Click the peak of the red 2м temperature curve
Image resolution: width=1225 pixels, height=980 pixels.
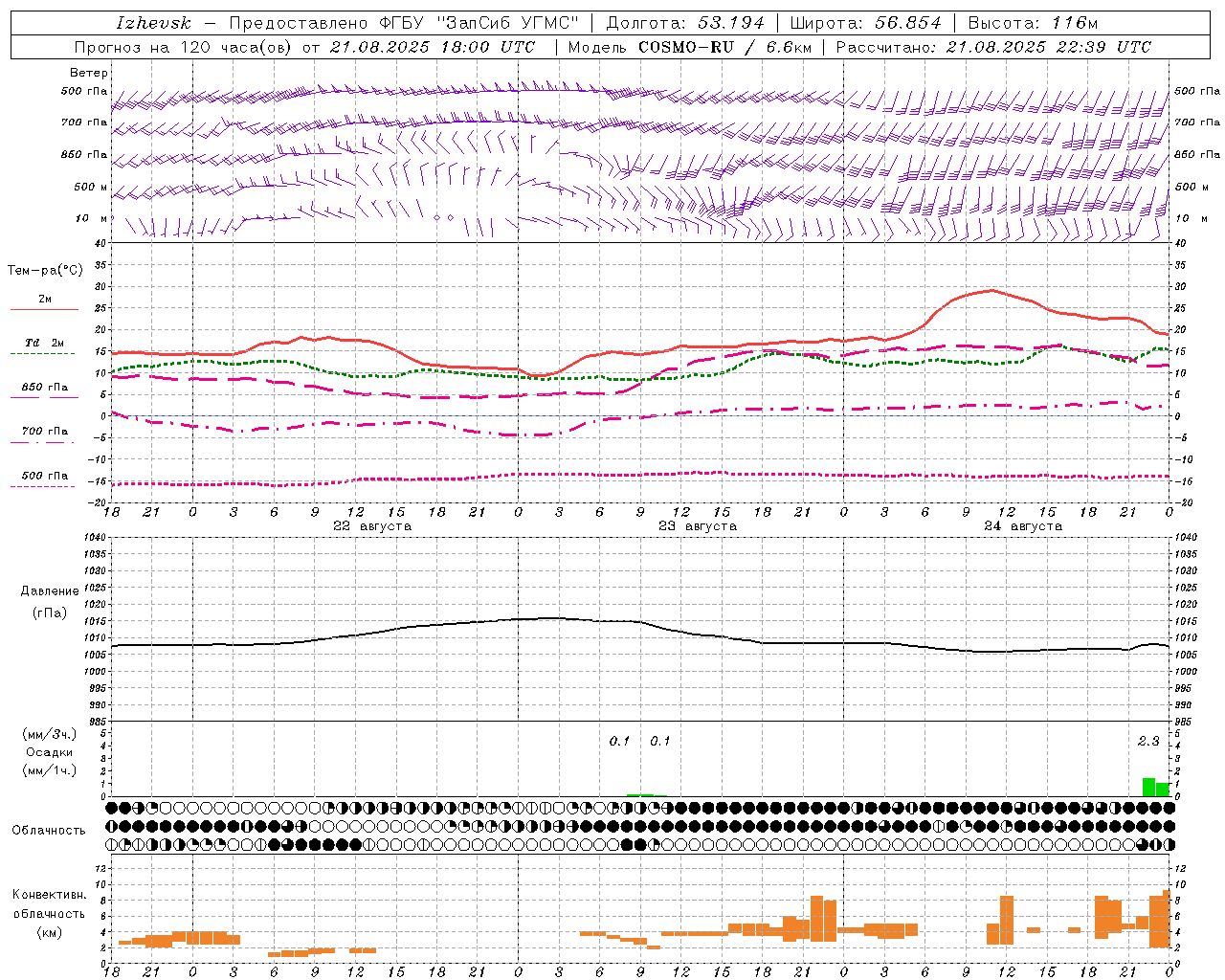(x=992, y=290)
